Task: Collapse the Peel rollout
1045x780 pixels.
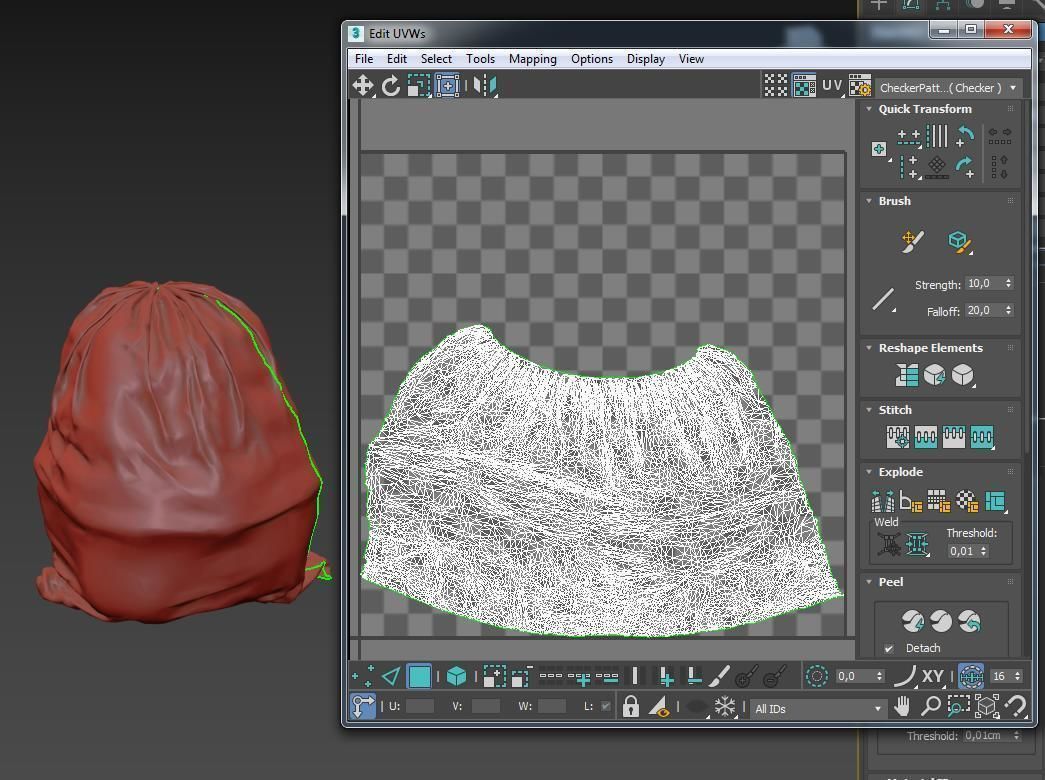Action: (x=869, y=581)
